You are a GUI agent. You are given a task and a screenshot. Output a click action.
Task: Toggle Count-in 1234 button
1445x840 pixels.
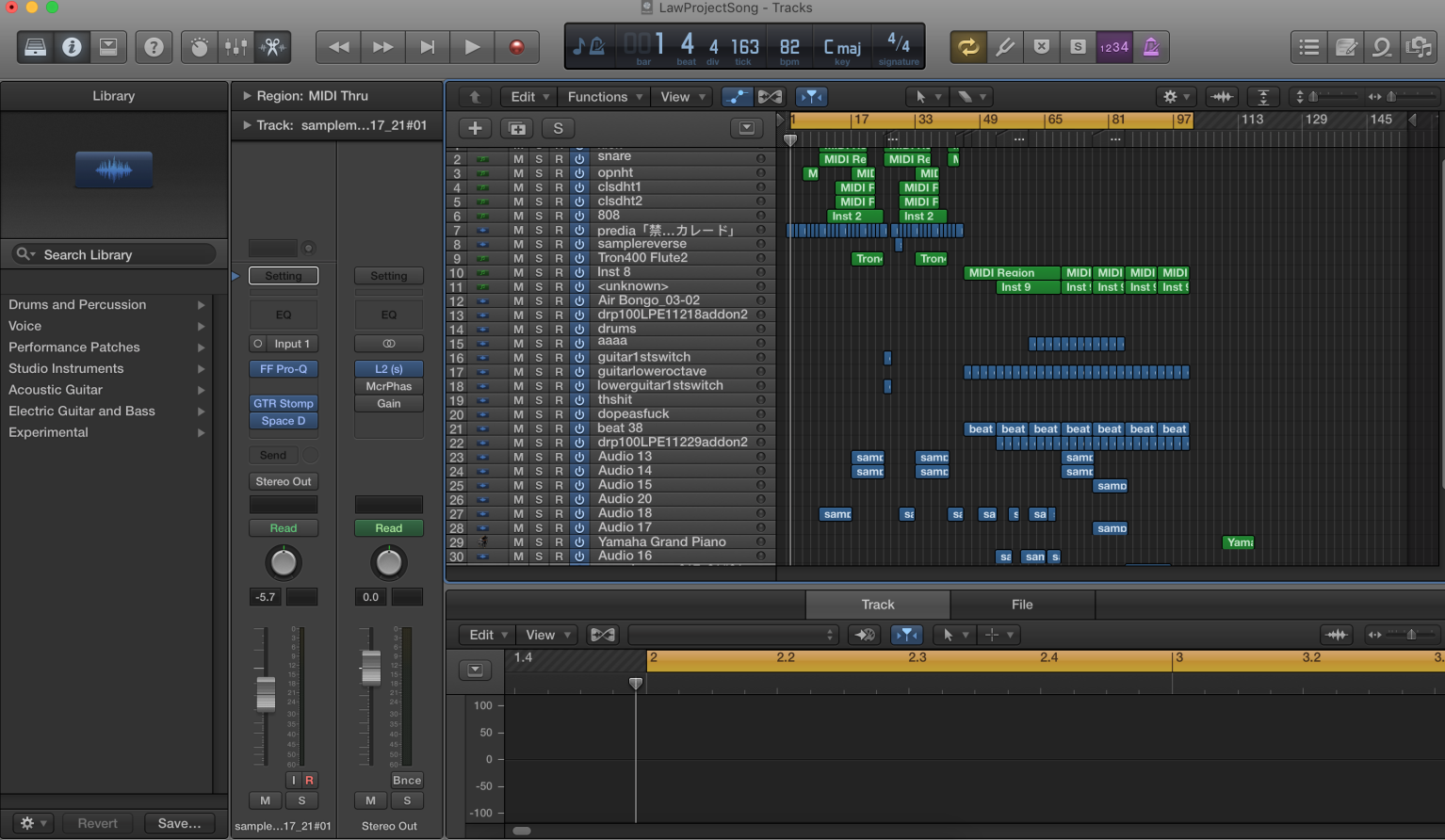pos(1114,47)
